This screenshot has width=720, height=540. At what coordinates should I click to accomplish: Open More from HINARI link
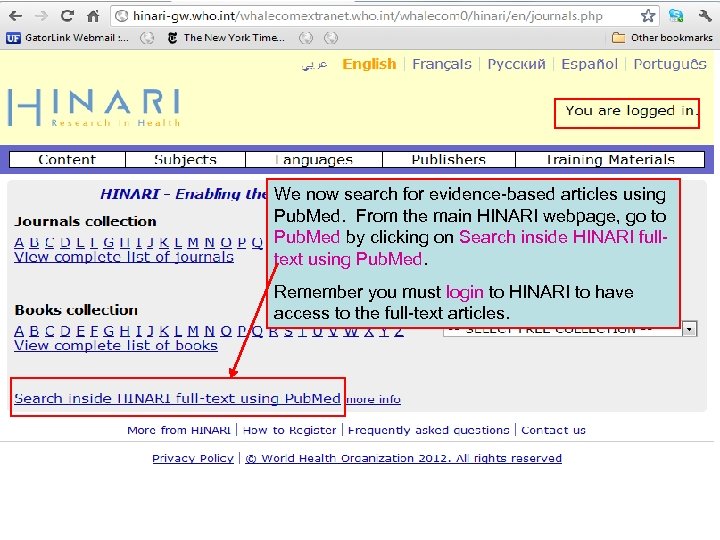point(179,430)
